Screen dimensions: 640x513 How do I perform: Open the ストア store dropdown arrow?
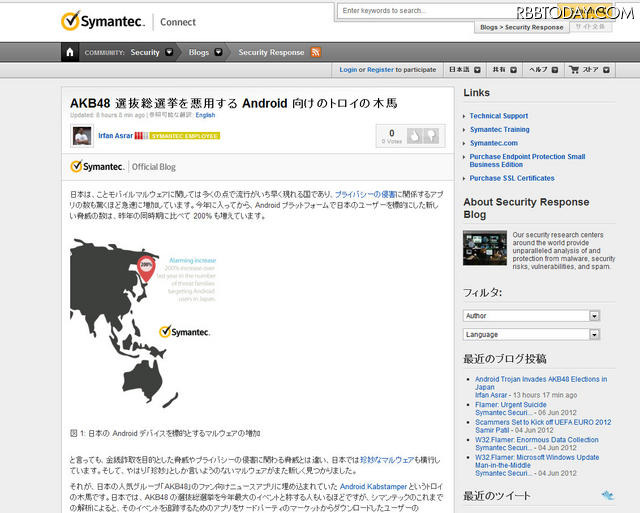click(607, 70)
